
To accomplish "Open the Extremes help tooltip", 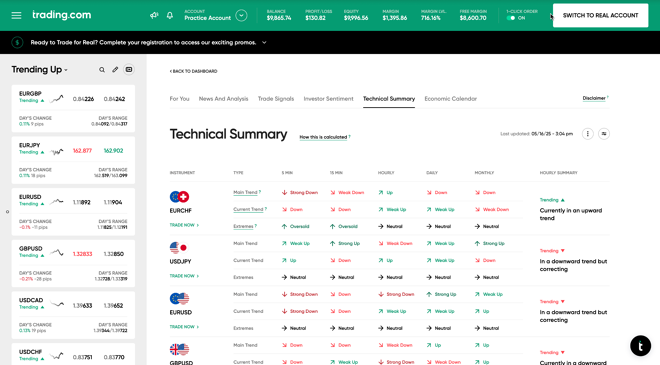I will coord(255,226).
